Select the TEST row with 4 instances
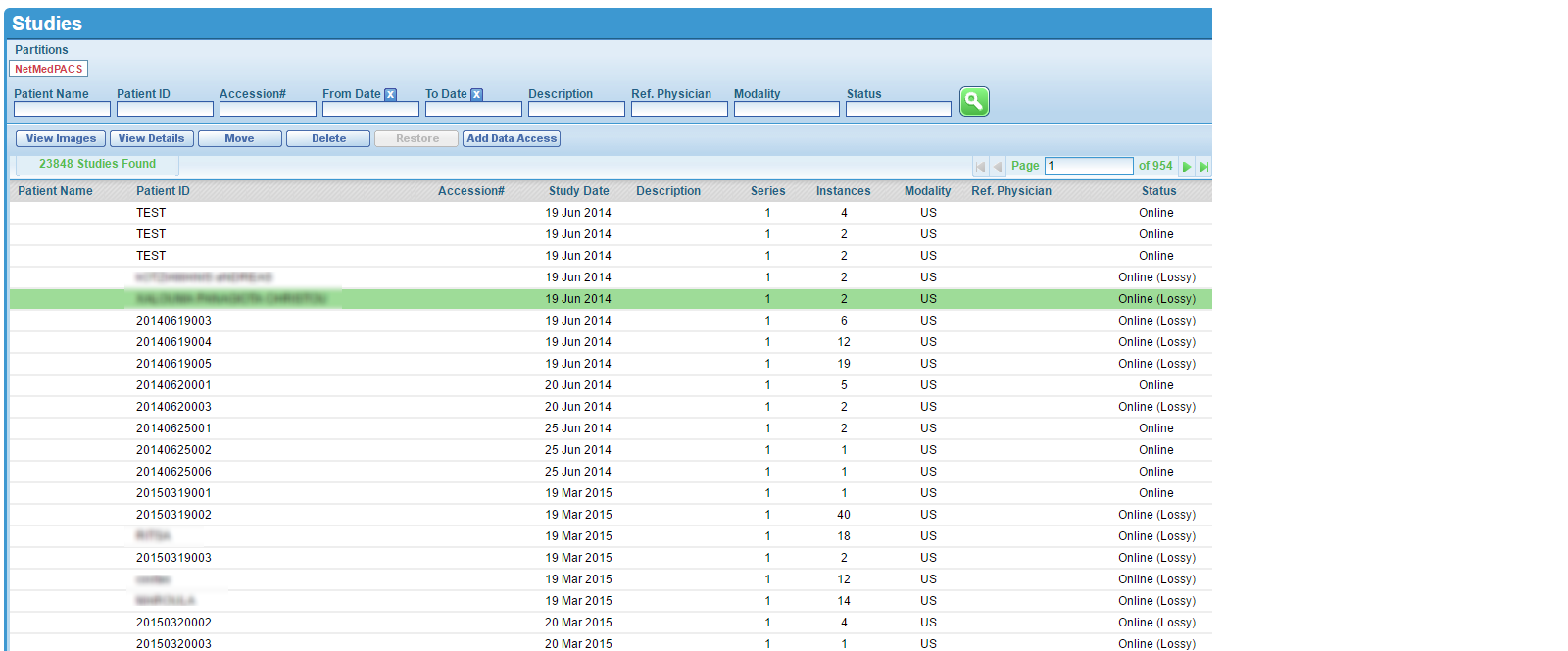Screen dimensions: 1568x651 611,213
